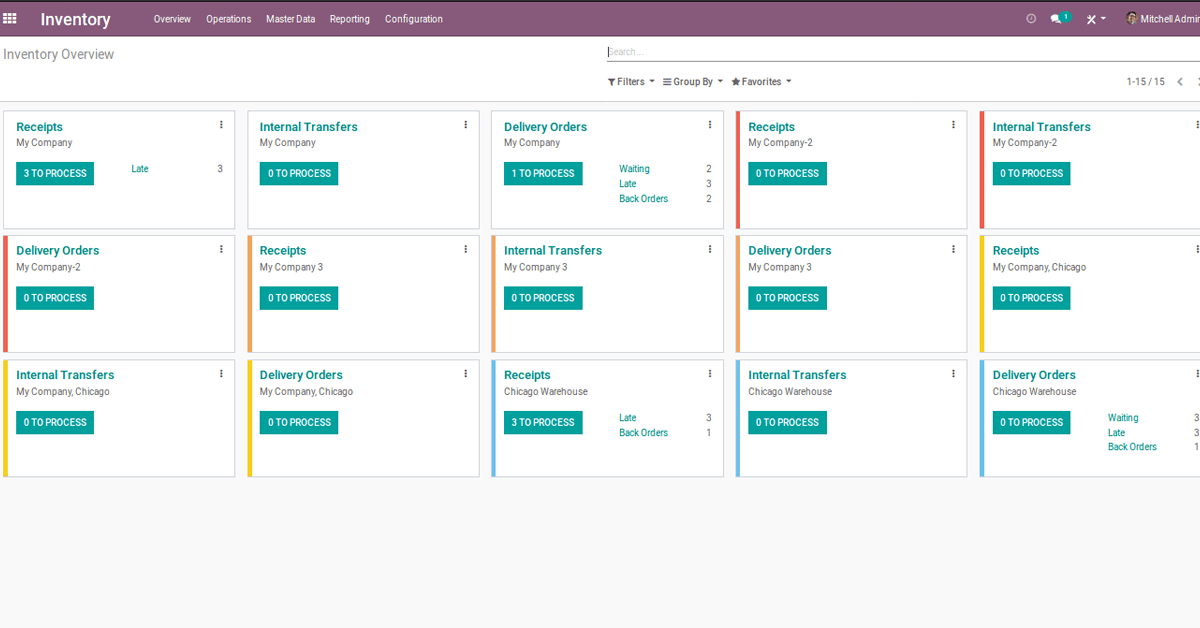Open the Activities clock icon

coord(1030,18)
